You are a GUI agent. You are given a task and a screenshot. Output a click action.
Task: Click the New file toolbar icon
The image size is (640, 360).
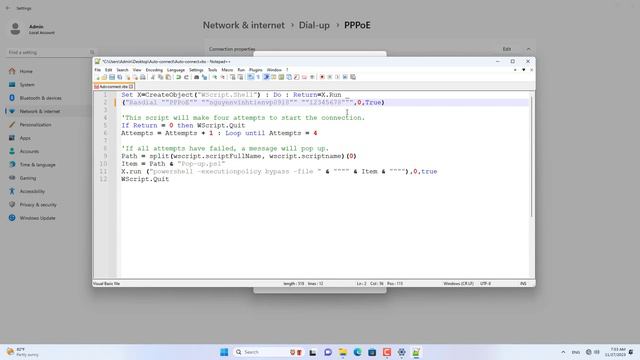pyautogui.click(x=98, y=77)
